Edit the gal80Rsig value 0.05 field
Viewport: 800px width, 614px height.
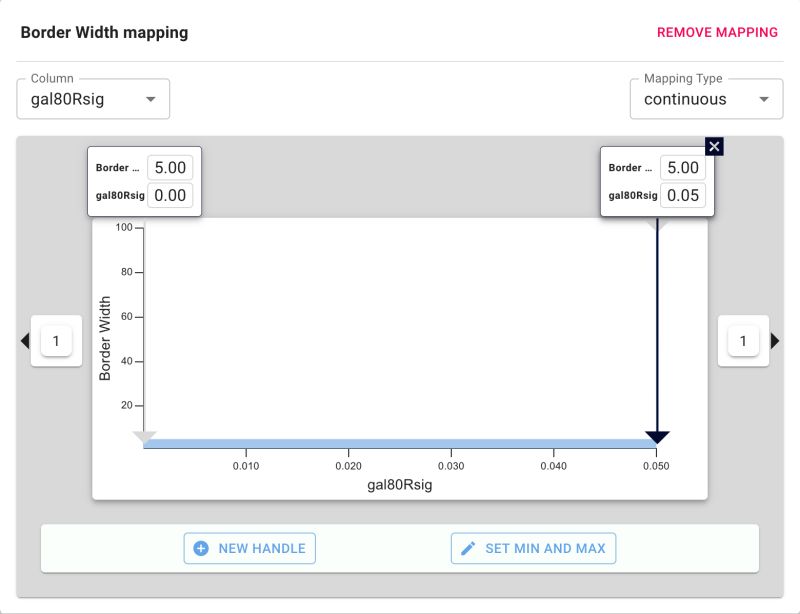coord(684,195)
